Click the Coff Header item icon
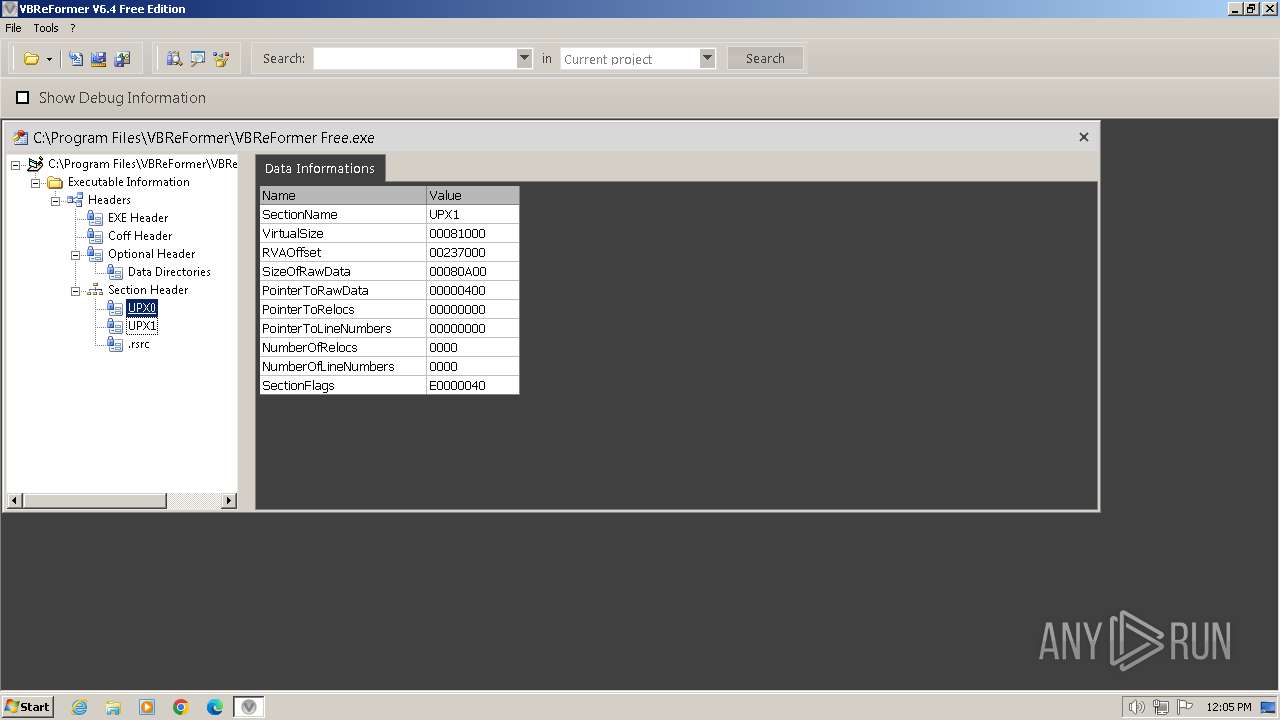This screenshot has width=1280, height=720. tap(95, 236)
